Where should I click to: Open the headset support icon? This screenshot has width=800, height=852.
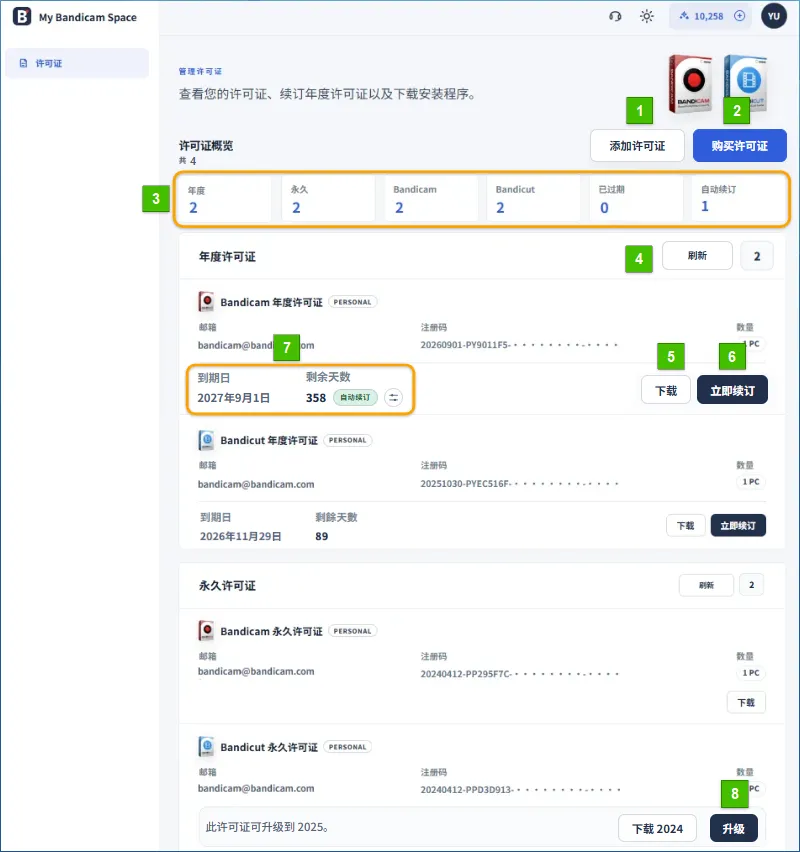615,16
